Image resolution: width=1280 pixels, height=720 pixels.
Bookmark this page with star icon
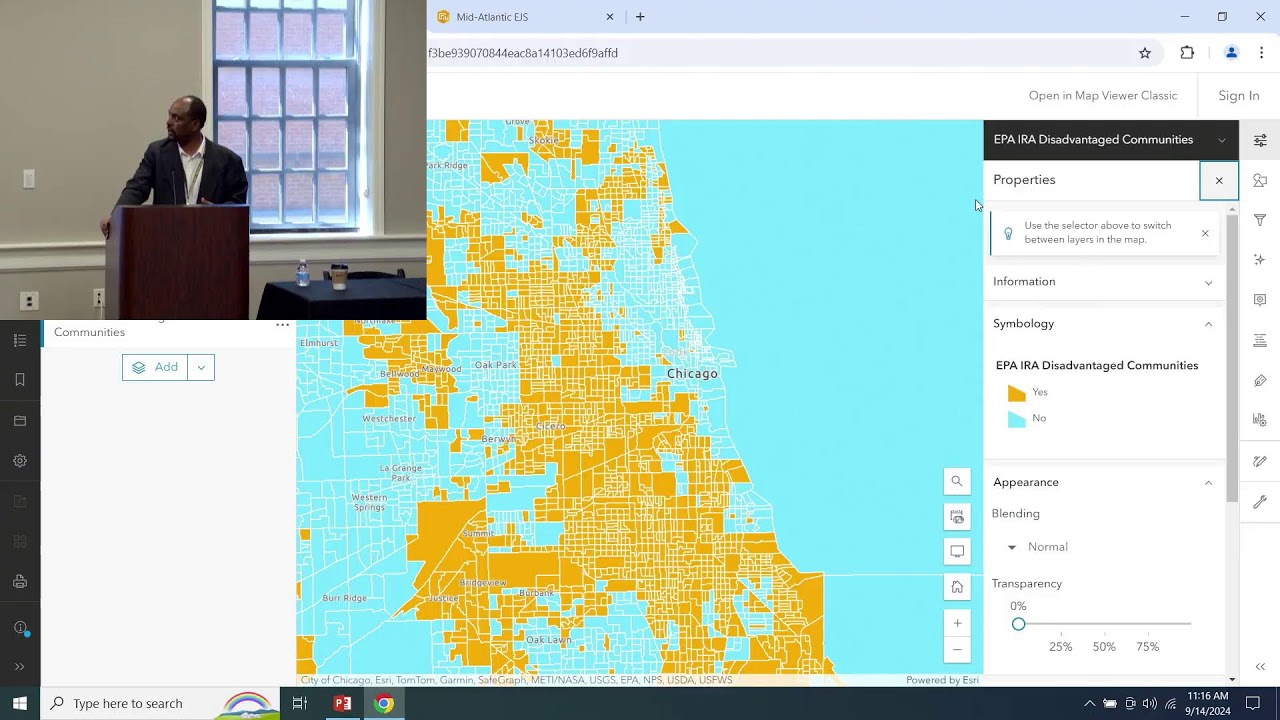coord(1145,53)
